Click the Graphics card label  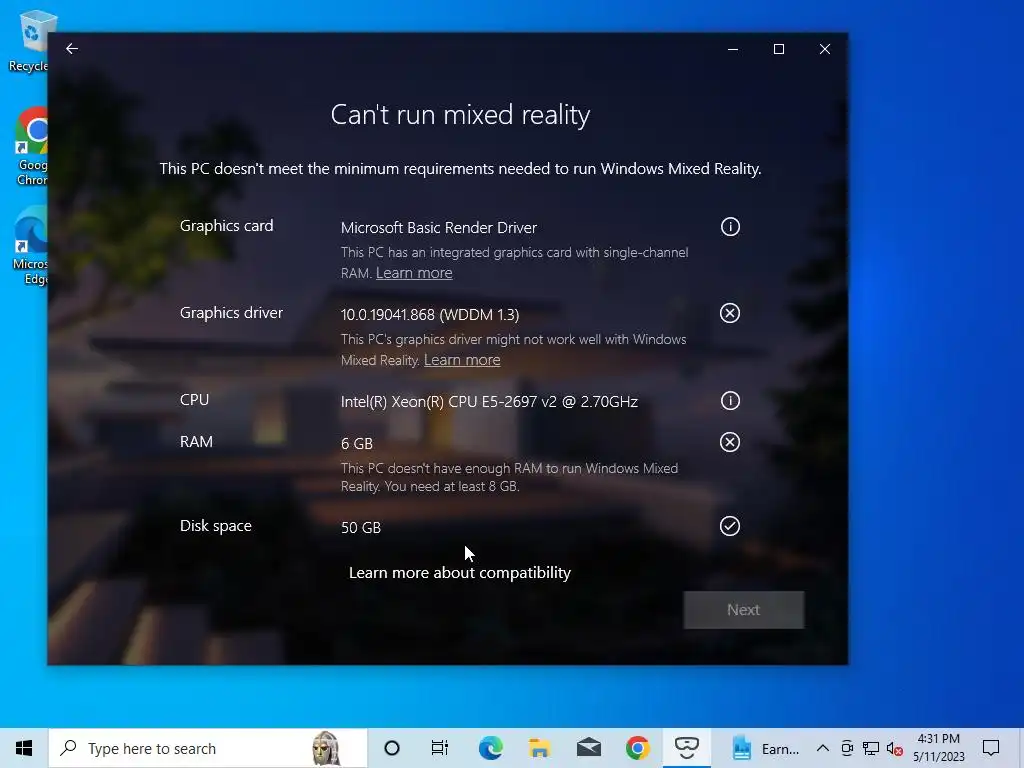(227, 226)
